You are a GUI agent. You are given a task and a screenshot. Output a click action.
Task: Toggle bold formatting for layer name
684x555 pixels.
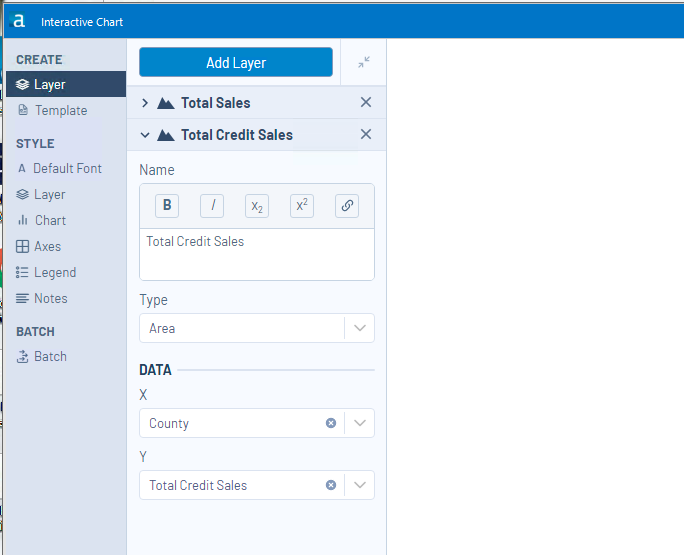[167, 206]
